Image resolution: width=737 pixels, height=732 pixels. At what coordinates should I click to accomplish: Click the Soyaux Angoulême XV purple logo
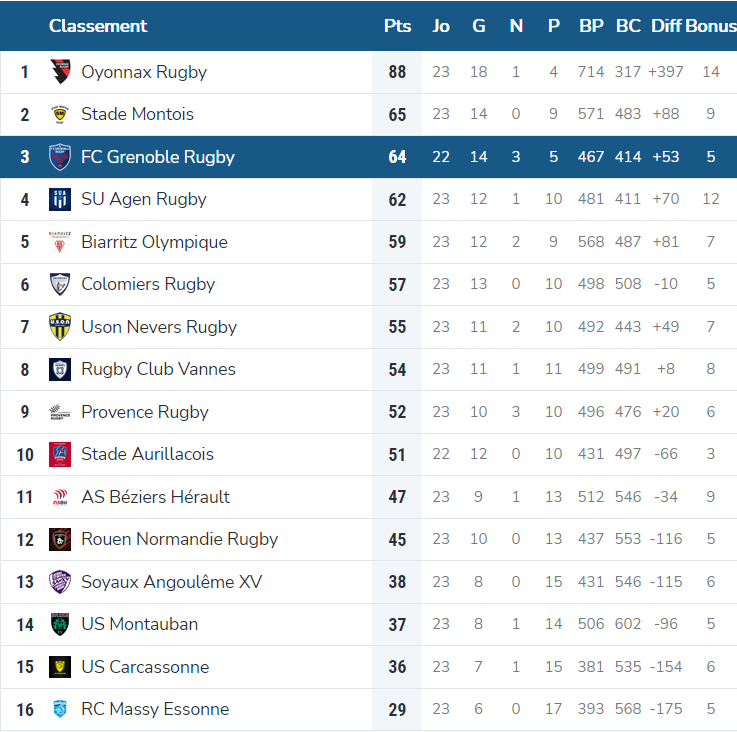60,582
